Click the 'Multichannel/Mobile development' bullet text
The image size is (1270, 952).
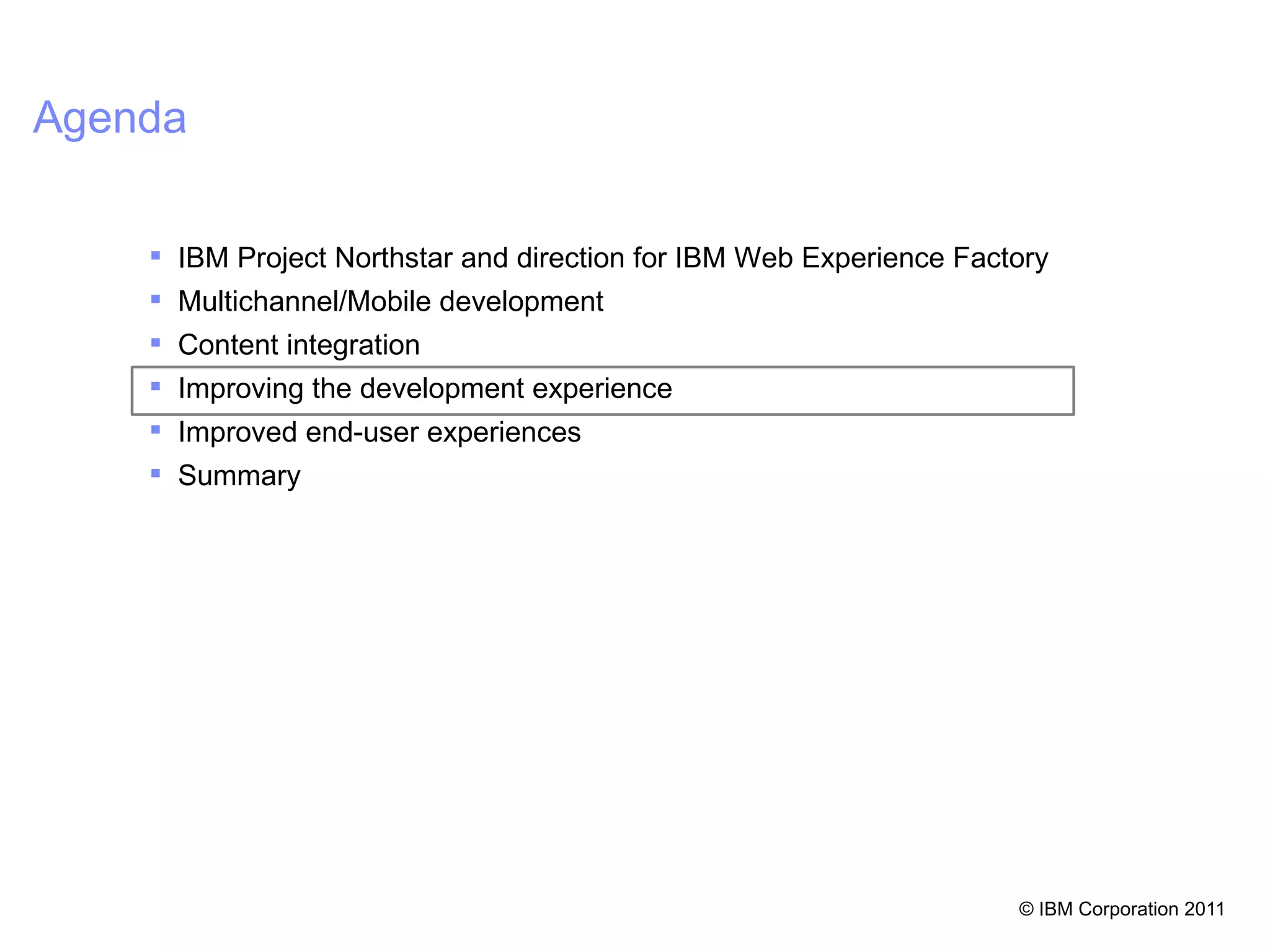coord(391,301)
